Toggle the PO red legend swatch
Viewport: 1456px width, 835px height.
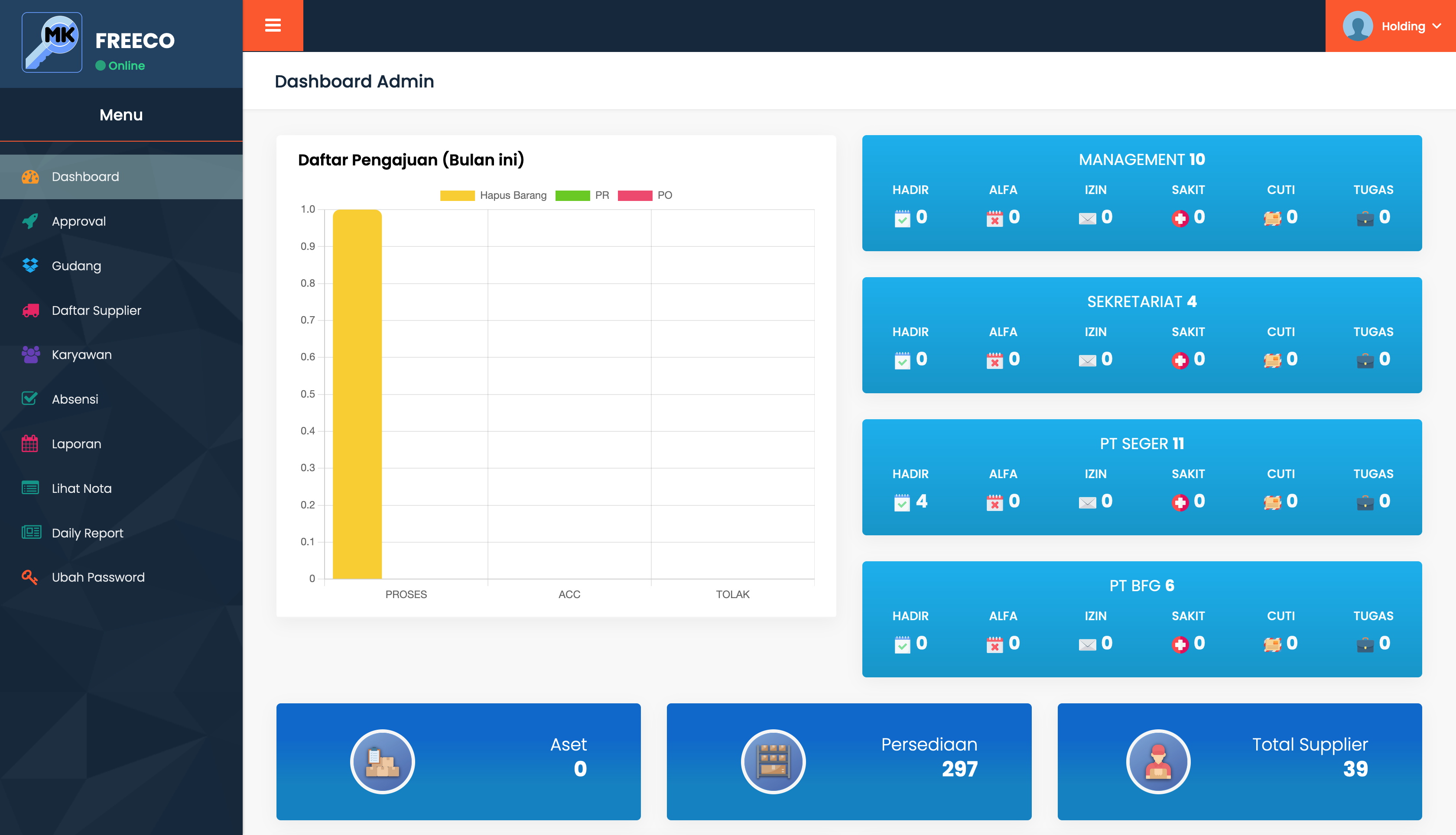[x=634, y=196]
